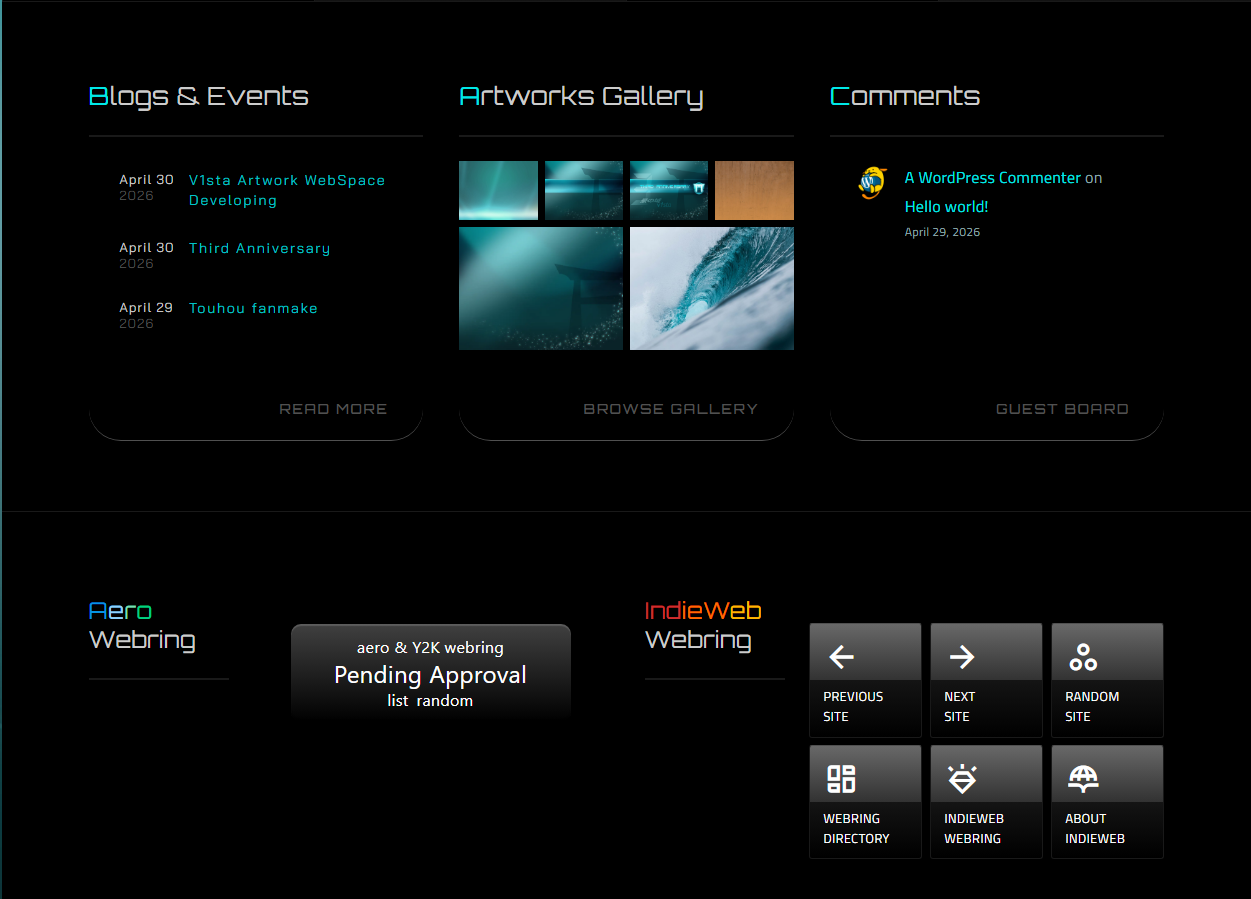Open the Third Anniversary blog post

tap(259, 248)
